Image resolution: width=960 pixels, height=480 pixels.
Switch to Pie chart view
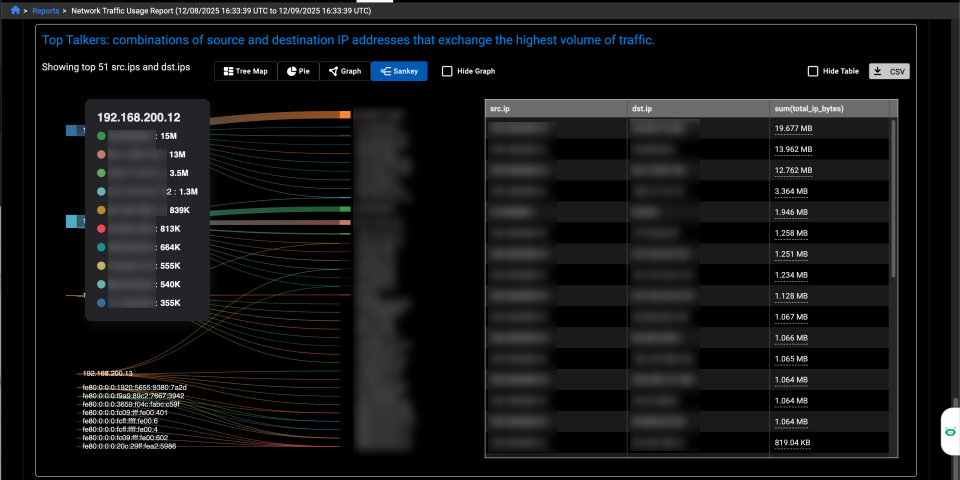pos(297,71)
